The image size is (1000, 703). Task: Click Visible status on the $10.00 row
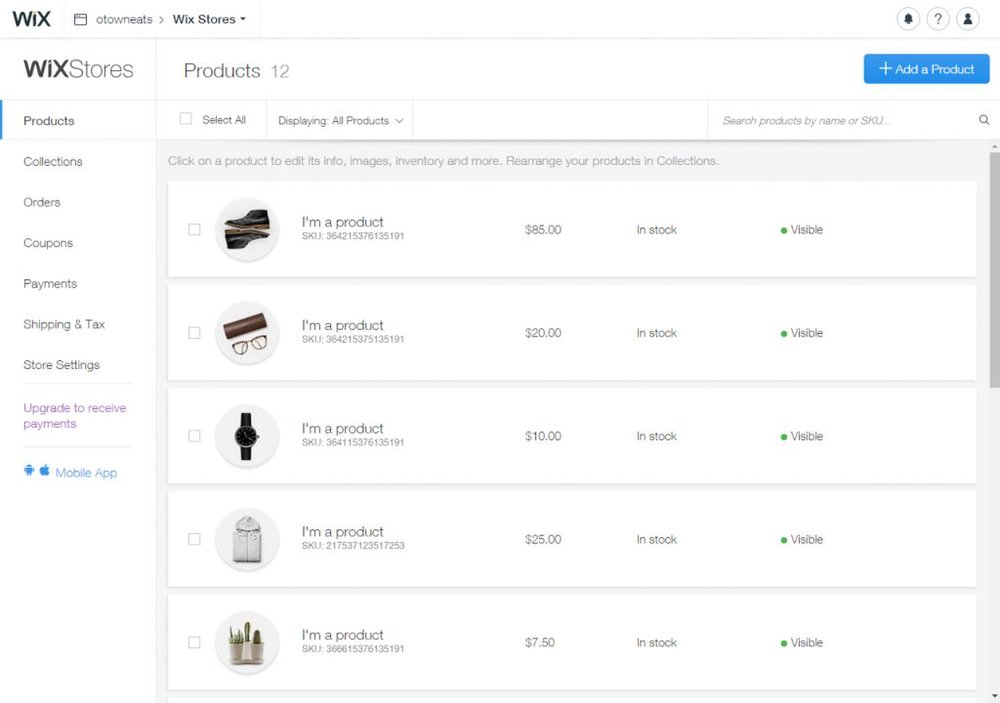click(802, 436)
